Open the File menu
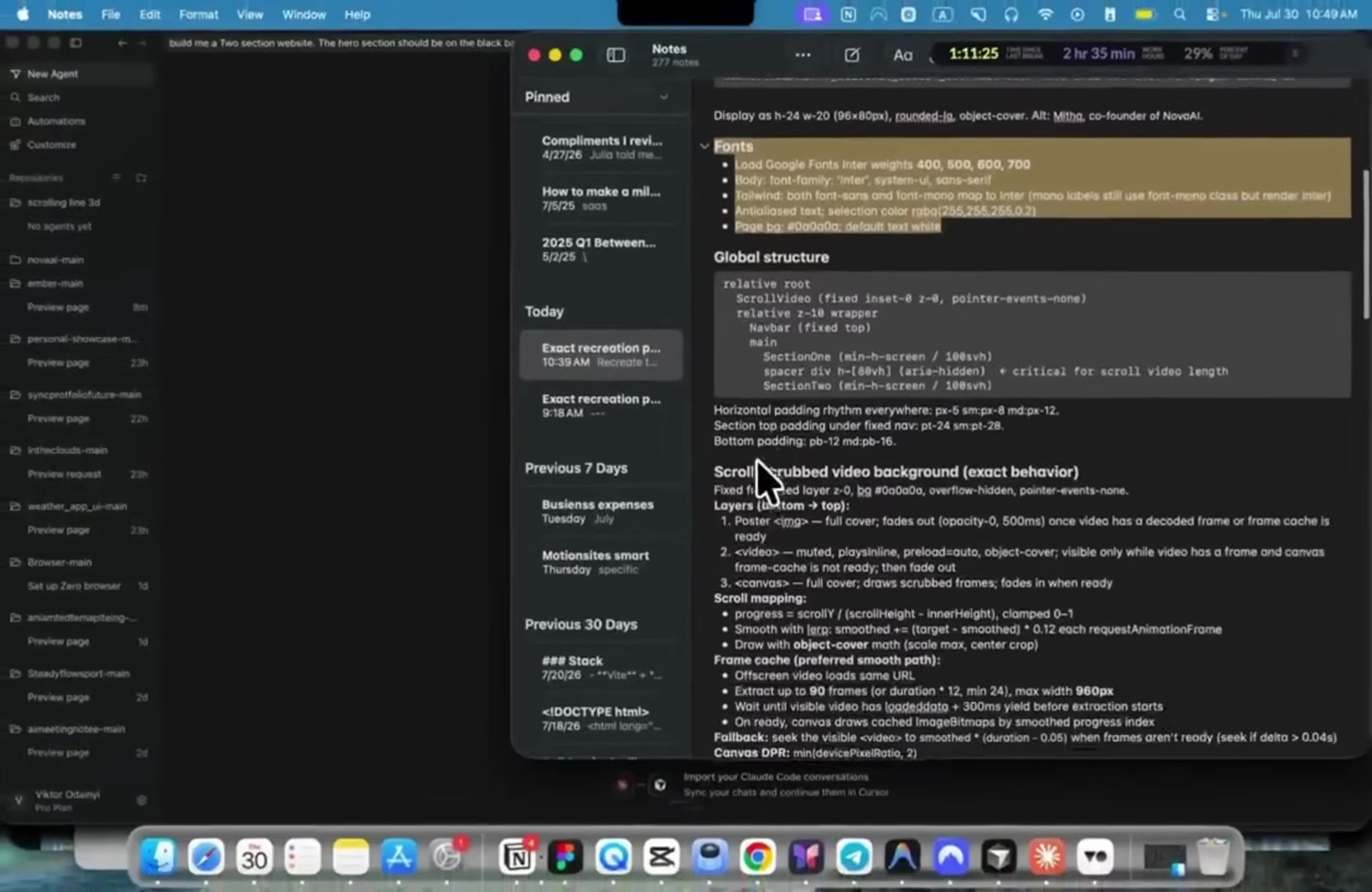 pyautogui.click(x=110, y=14)
